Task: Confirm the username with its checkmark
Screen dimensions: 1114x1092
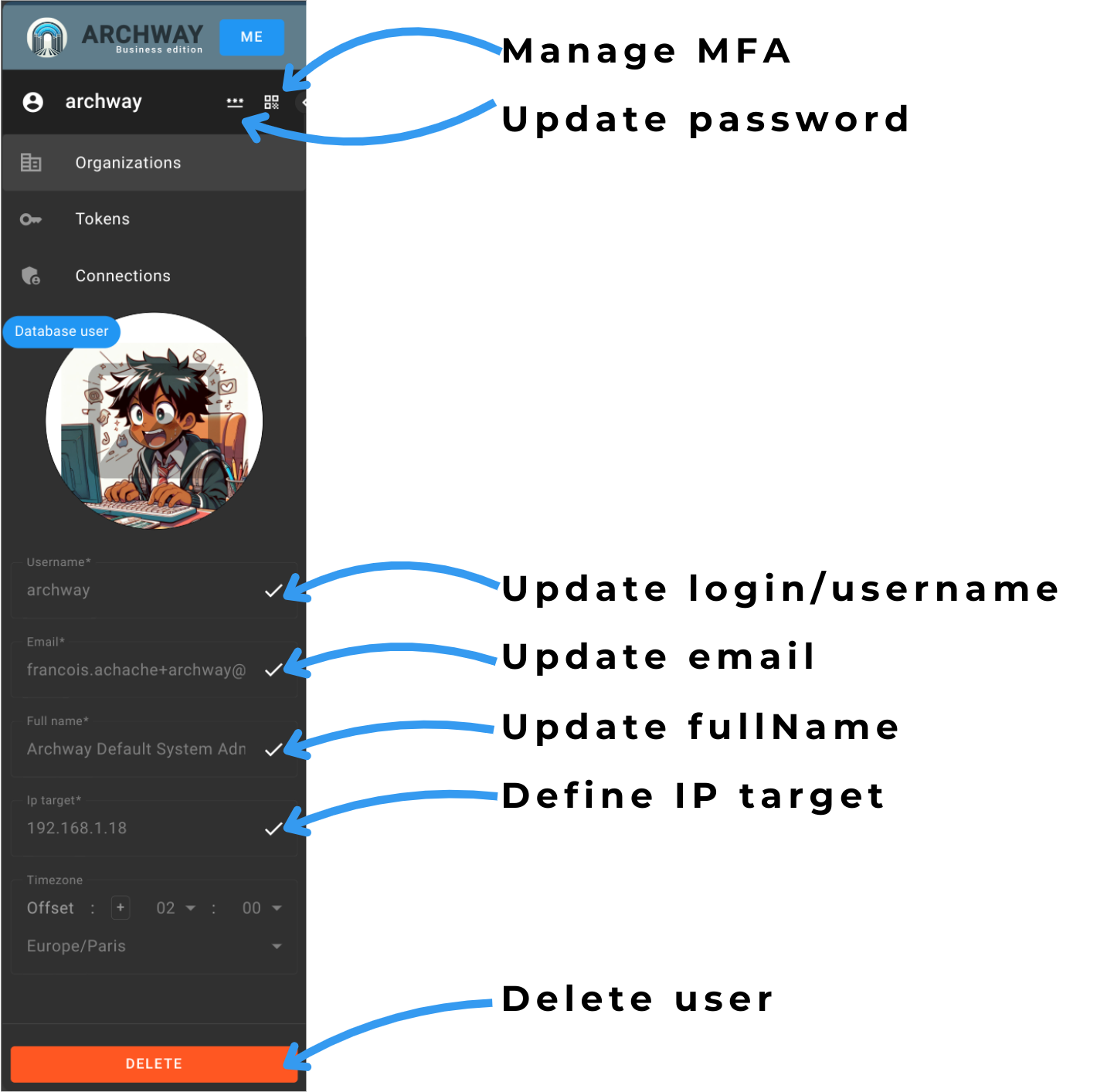Action: click(x=273, y=591)
